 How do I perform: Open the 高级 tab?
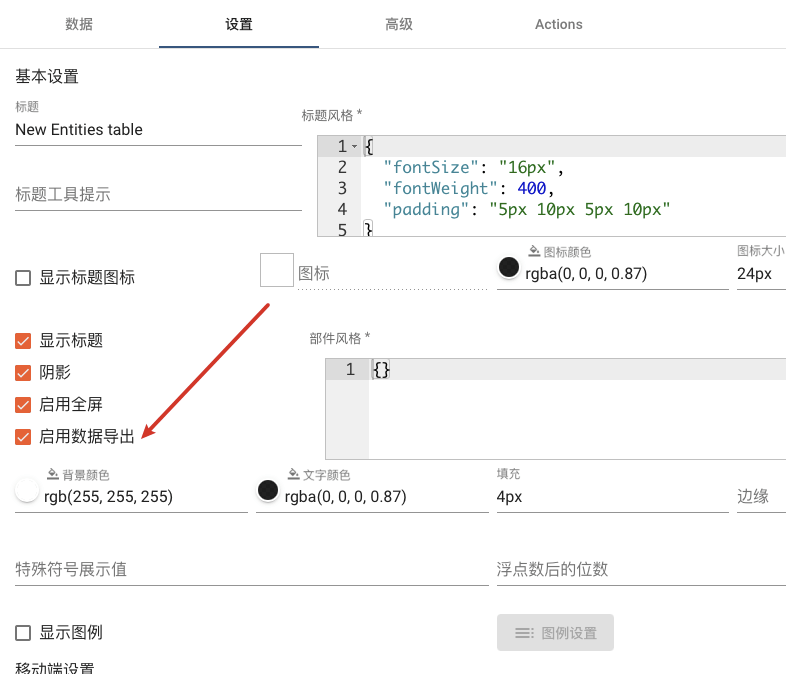(x=399, y=24)
